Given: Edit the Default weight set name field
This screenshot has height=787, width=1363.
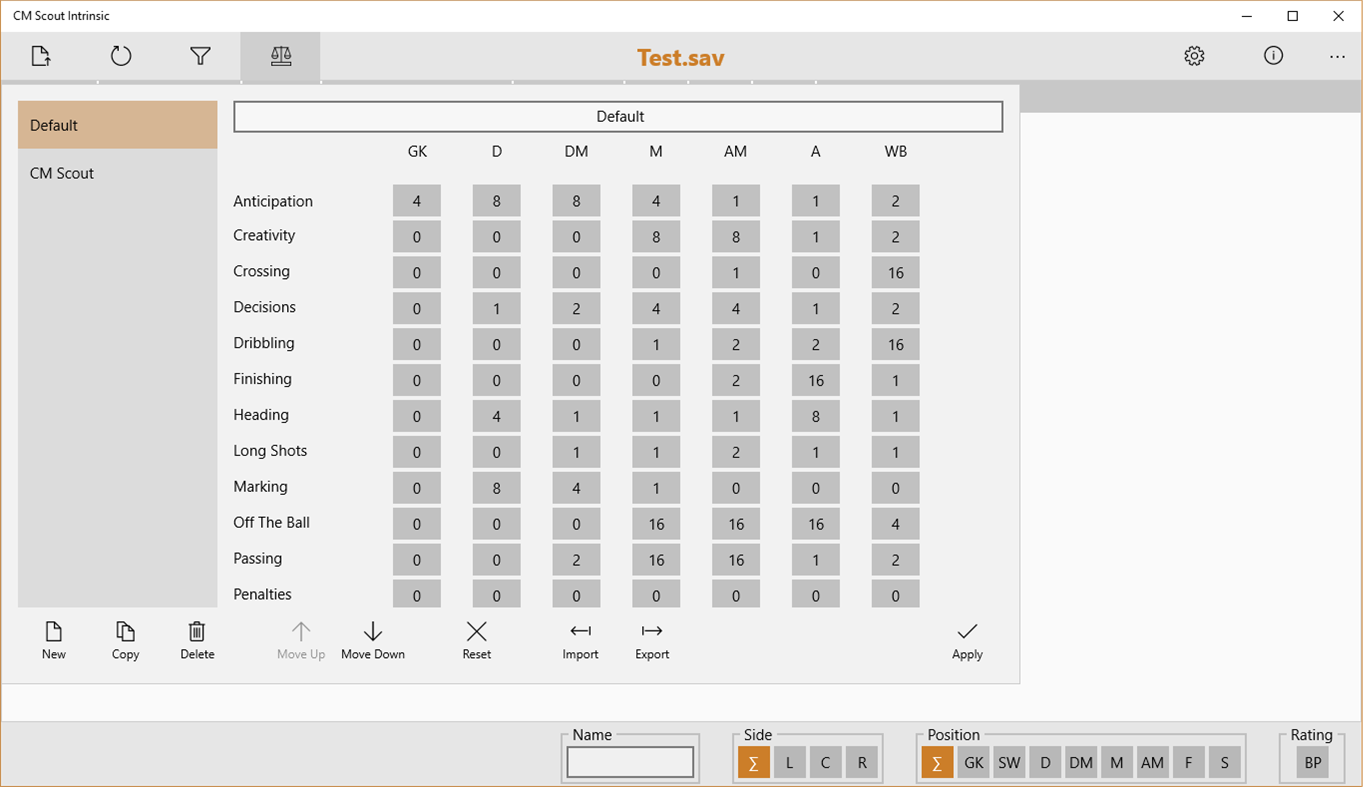Looking at the screenshot, I should [618, 116].
